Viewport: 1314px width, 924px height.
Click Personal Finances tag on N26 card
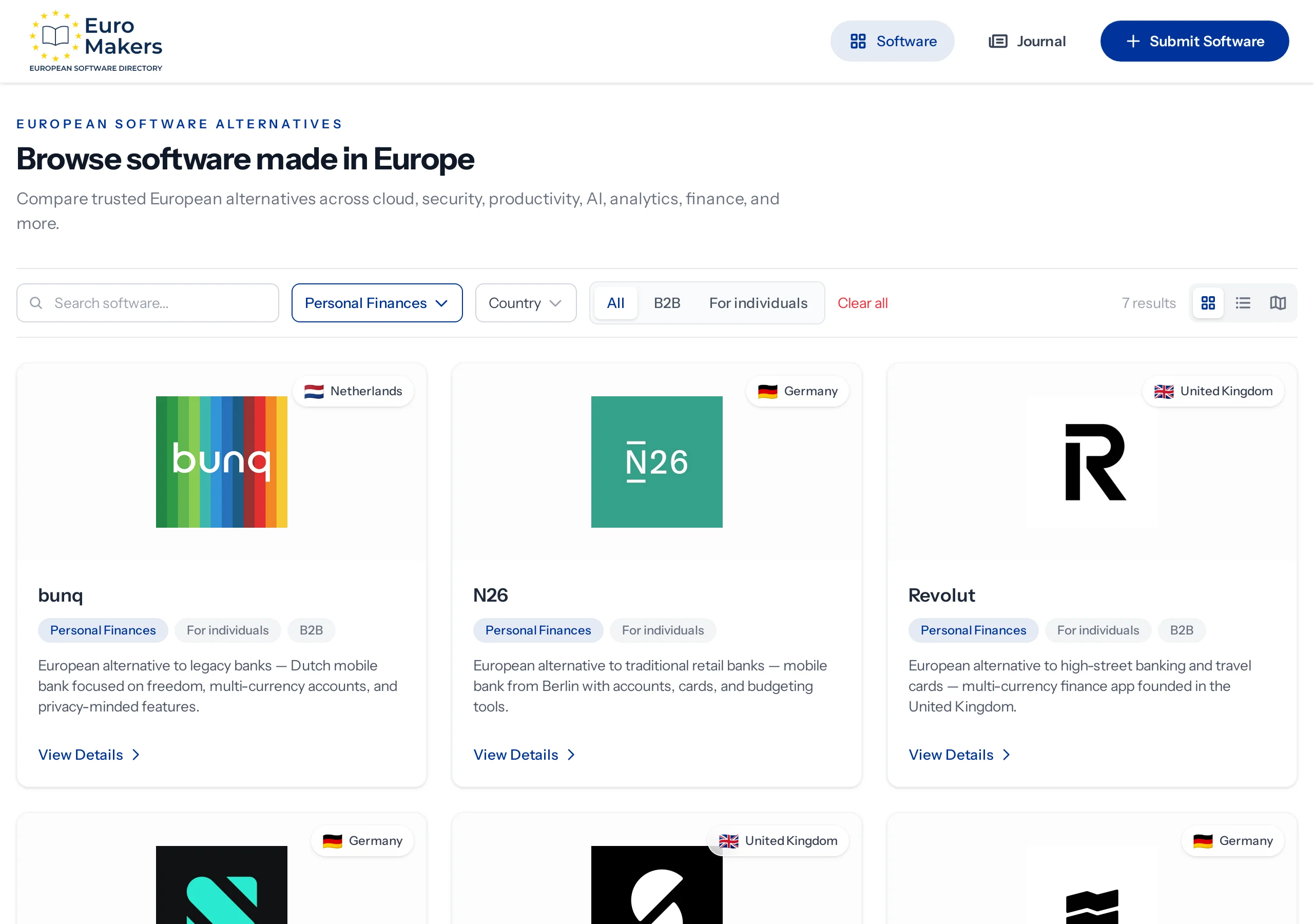(x=538, y=630)
